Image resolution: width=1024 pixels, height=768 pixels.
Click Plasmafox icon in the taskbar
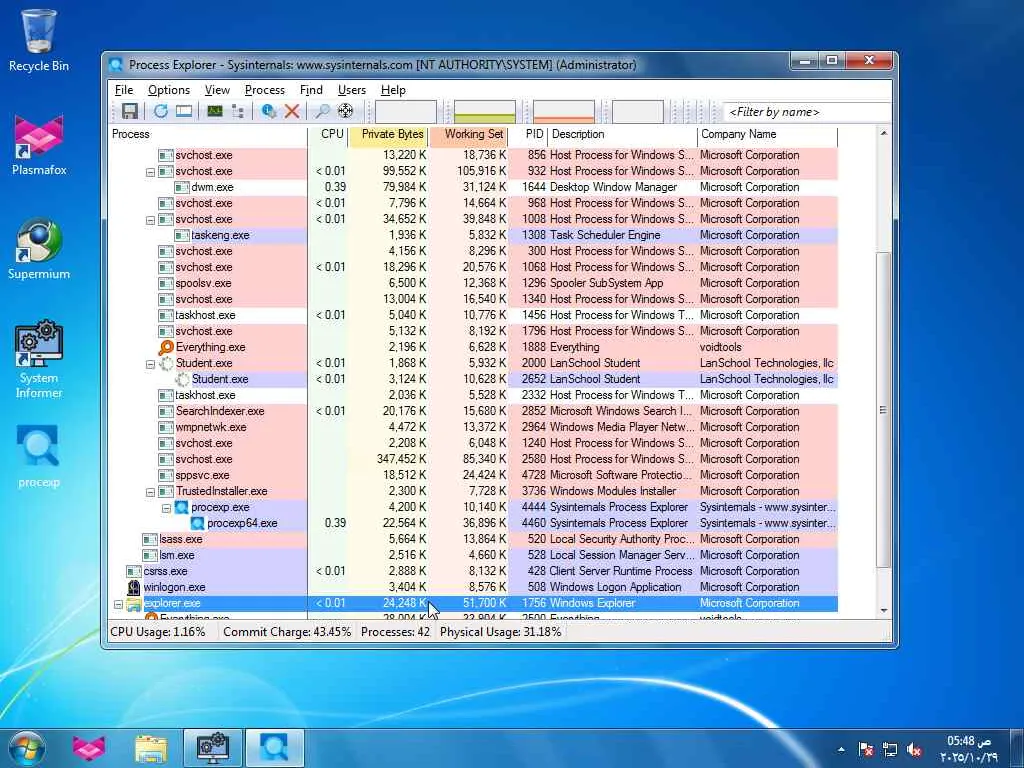[89, 748]
